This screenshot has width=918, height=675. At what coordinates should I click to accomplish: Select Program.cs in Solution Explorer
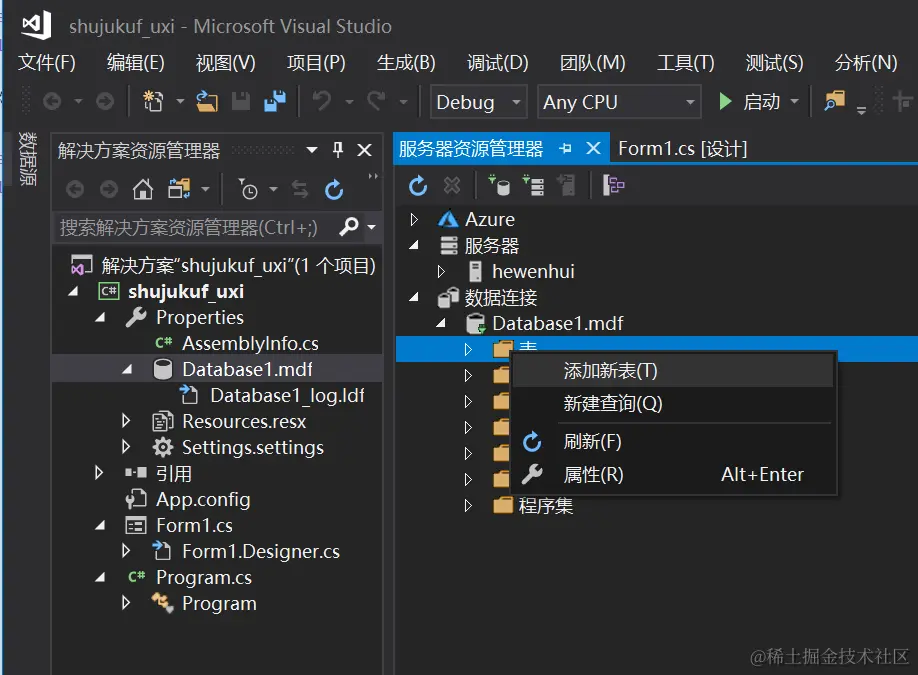[x=203, y=578]
